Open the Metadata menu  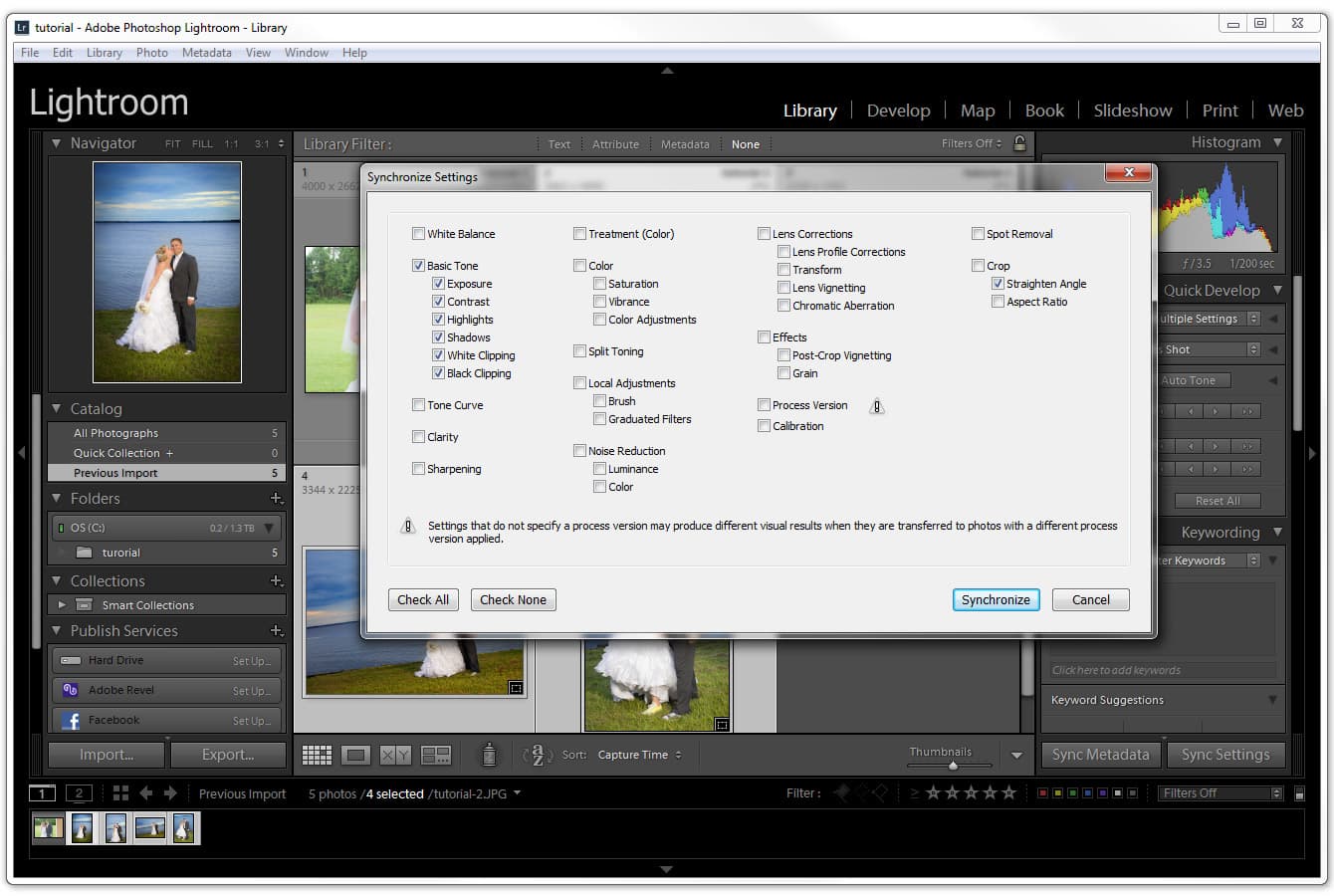pyautogui.click(x=206, y=52)
